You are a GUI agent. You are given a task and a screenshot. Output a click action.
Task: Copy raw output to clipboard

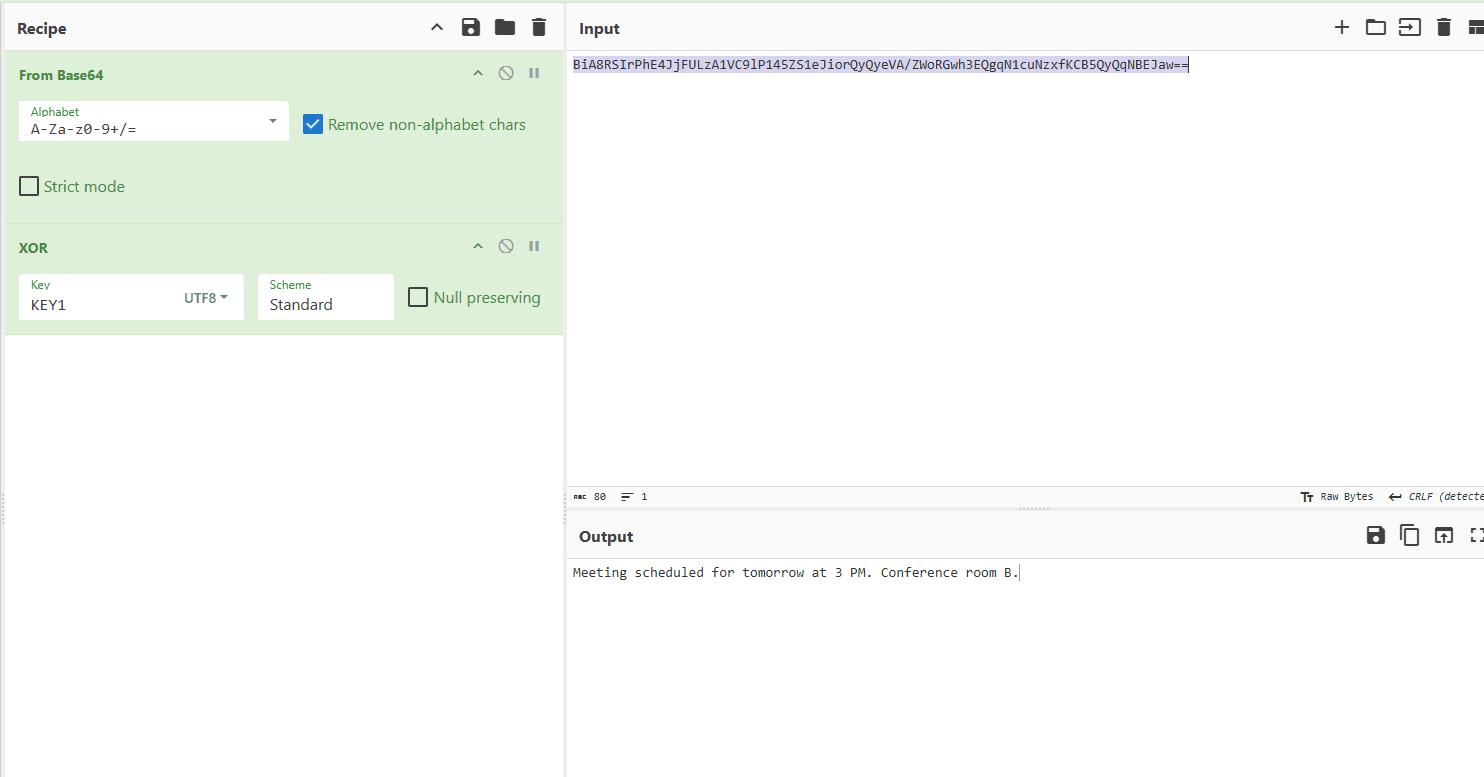click(1409, 536)
